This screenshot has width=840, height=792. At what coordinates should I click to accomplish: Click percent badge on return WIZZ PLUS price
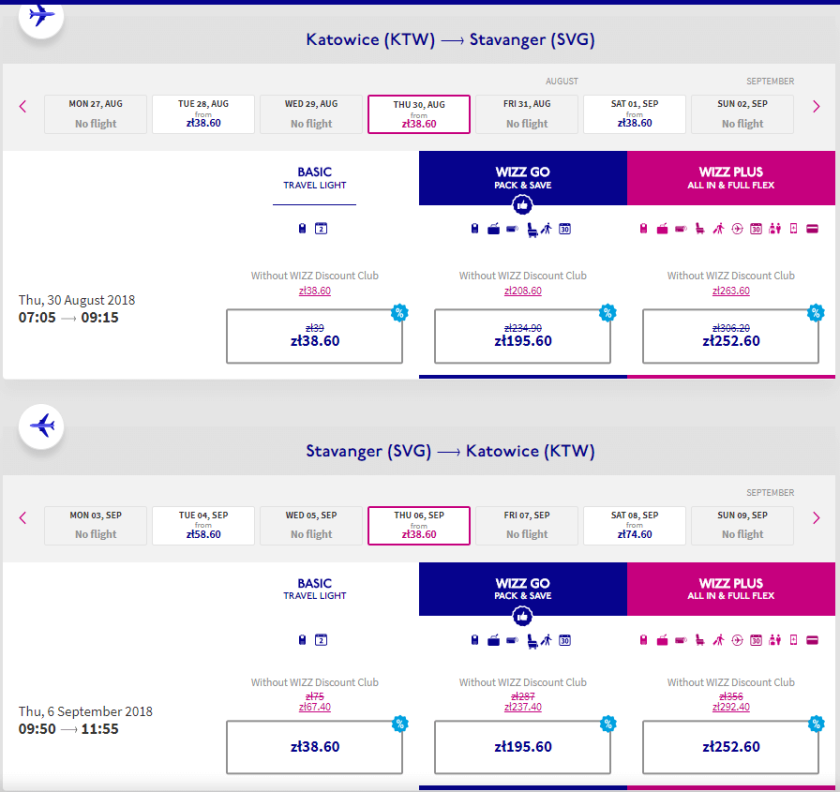(x=815, y=724)
